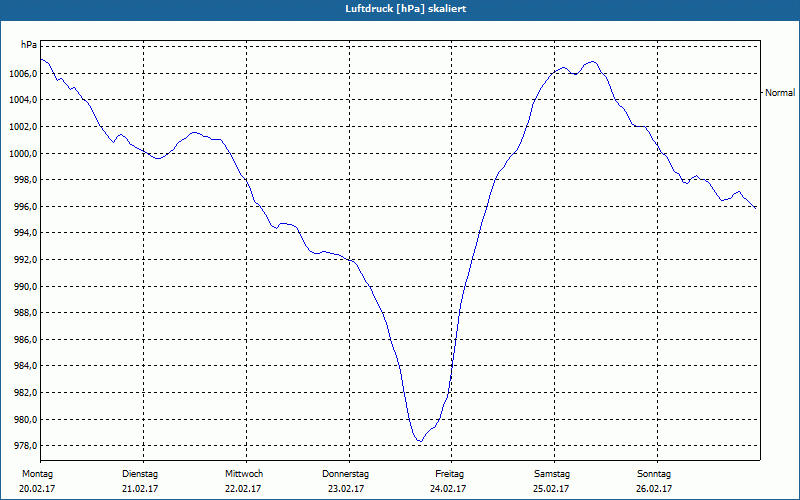Click the 994,0 y-axis value
Image resolution: width=800 pixels, height=500 pixels.
click(25, 233)
